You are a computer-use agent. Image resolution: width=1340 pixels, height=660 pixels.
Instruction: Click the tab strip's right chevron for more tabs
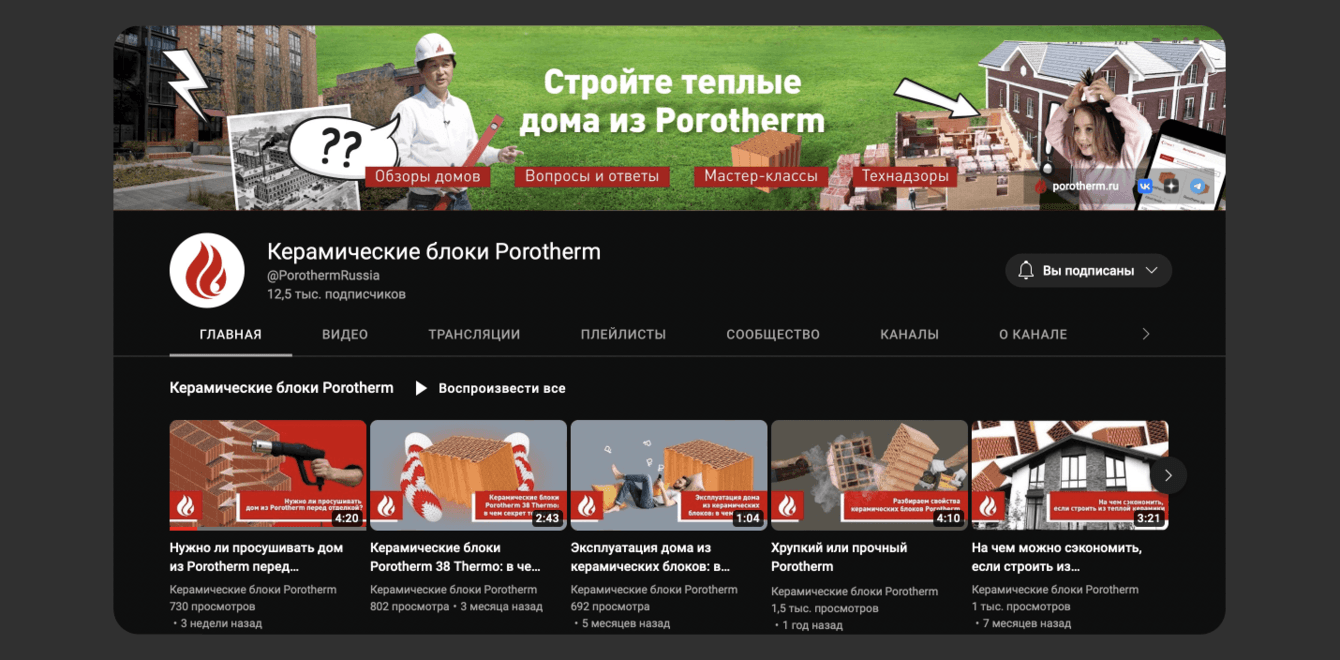(1146, 334)
